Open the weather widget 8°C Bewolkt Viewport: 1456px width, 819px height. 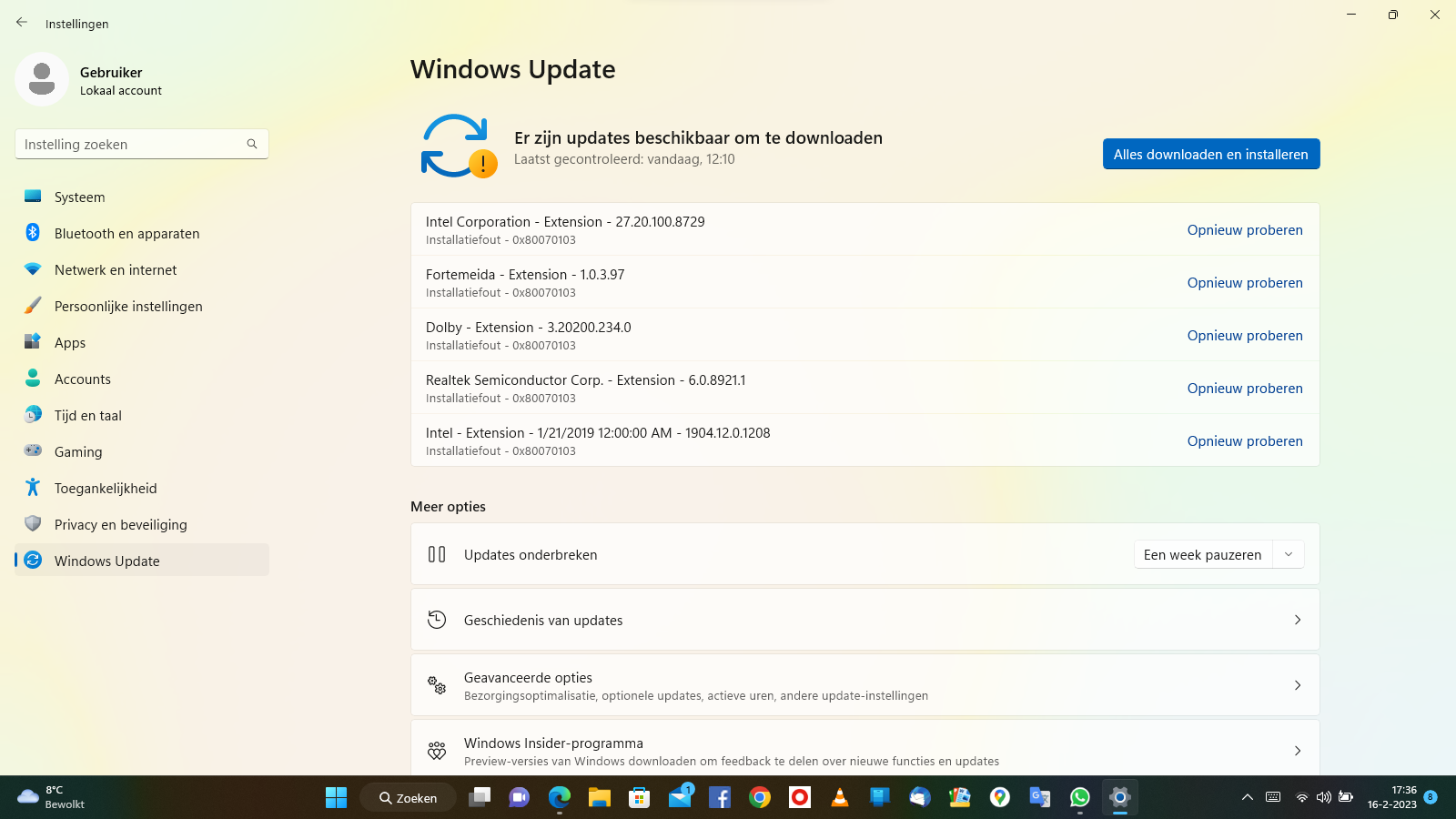52,797
